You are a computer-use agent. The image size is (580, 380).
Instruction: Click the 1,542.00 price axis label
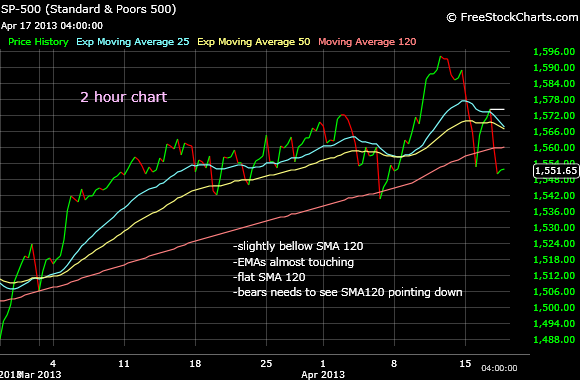point(554,195)
